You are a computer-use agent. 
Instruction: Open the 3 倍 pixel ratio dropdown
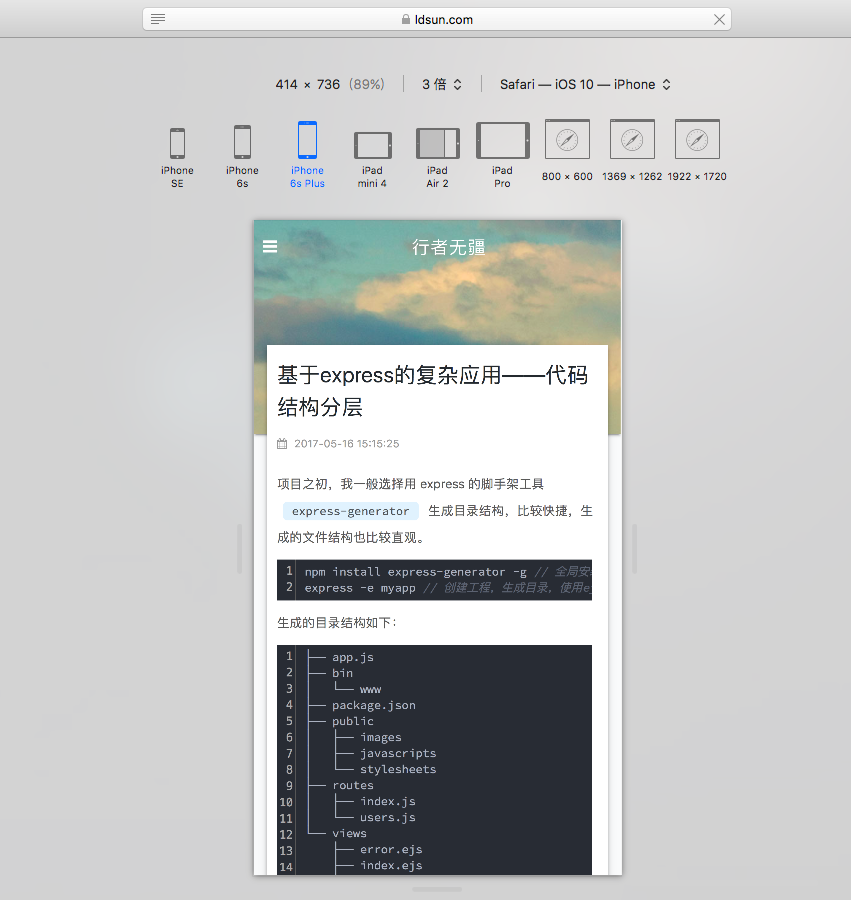tap(441, 84)
